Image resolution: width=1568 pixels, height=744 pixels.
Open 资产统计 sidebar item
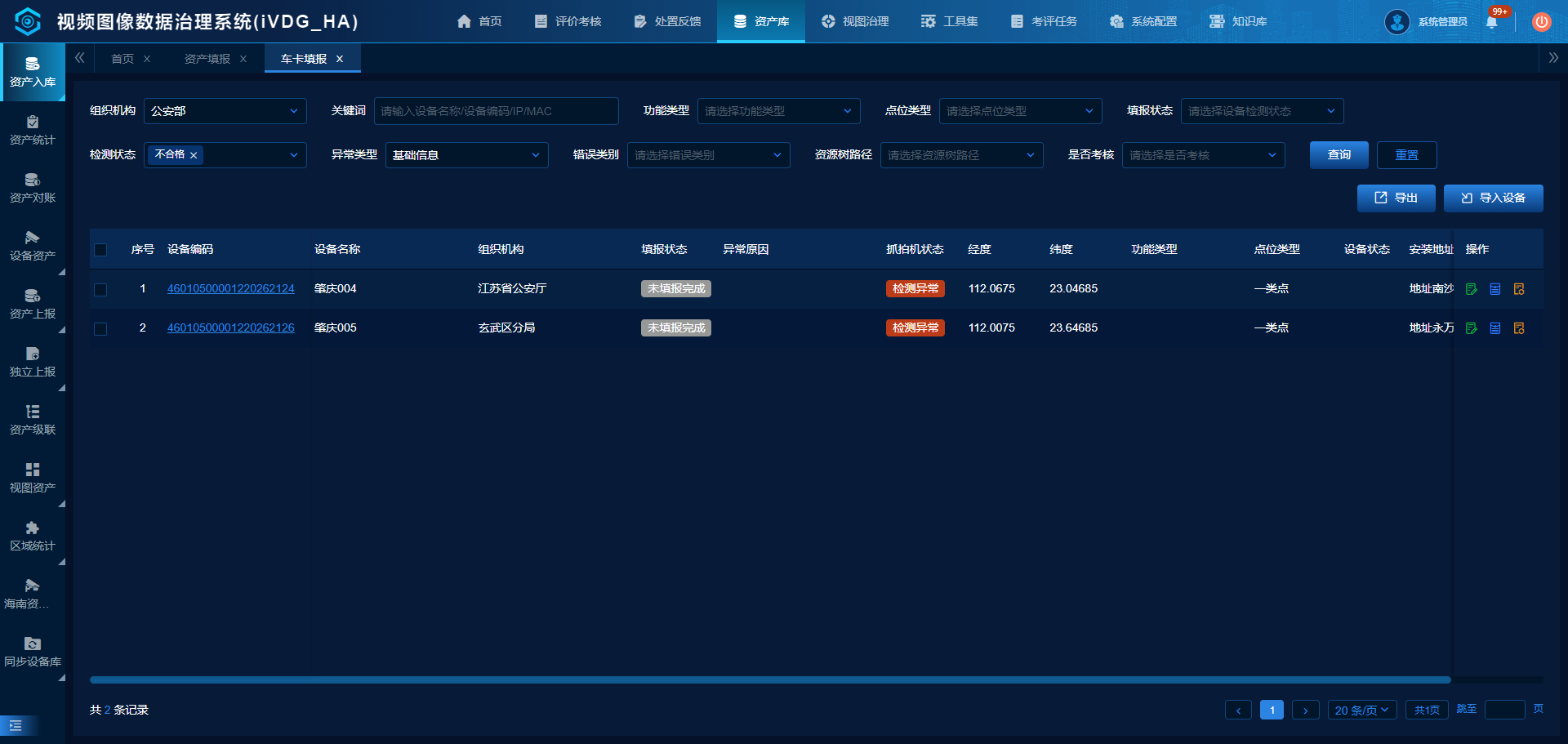[33, 131]
